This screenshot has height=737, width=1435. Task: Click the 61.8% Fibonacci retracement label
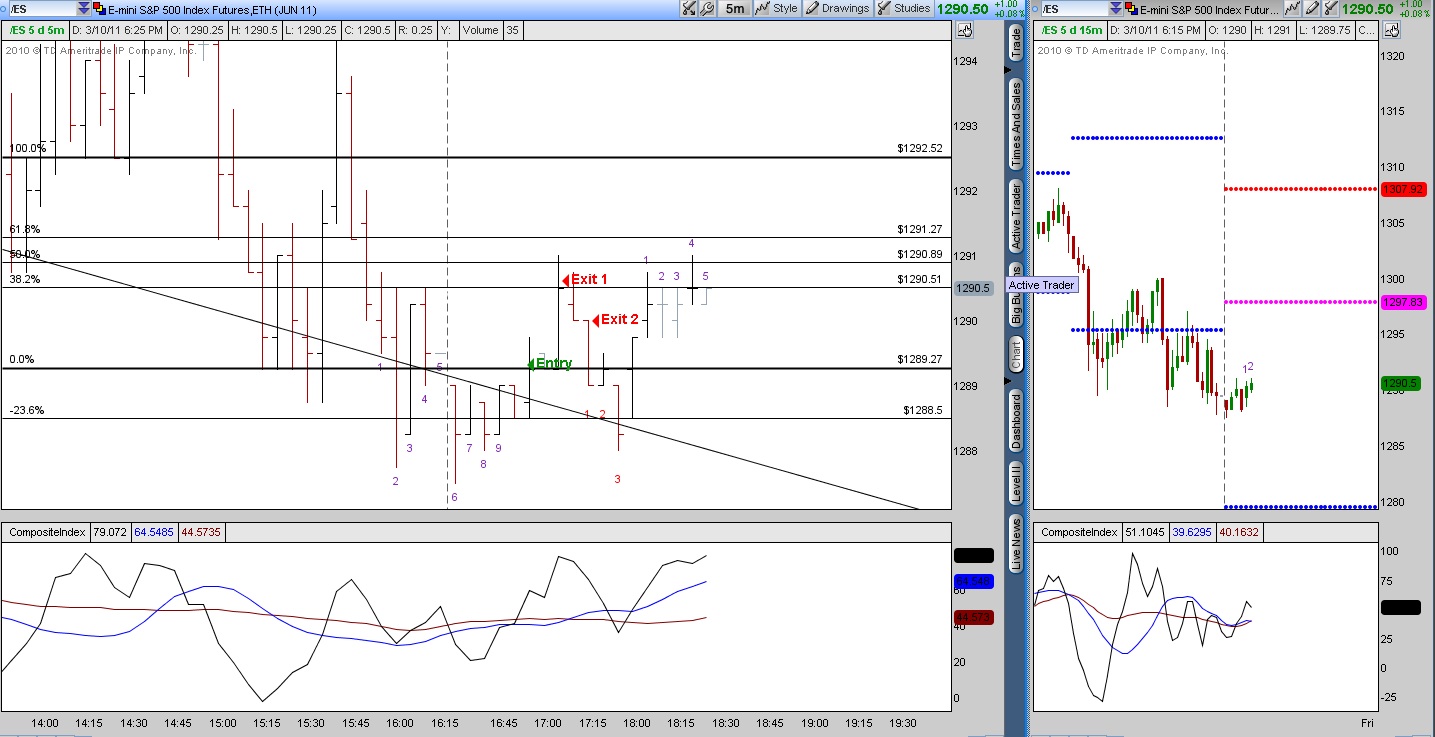(24, 229)
